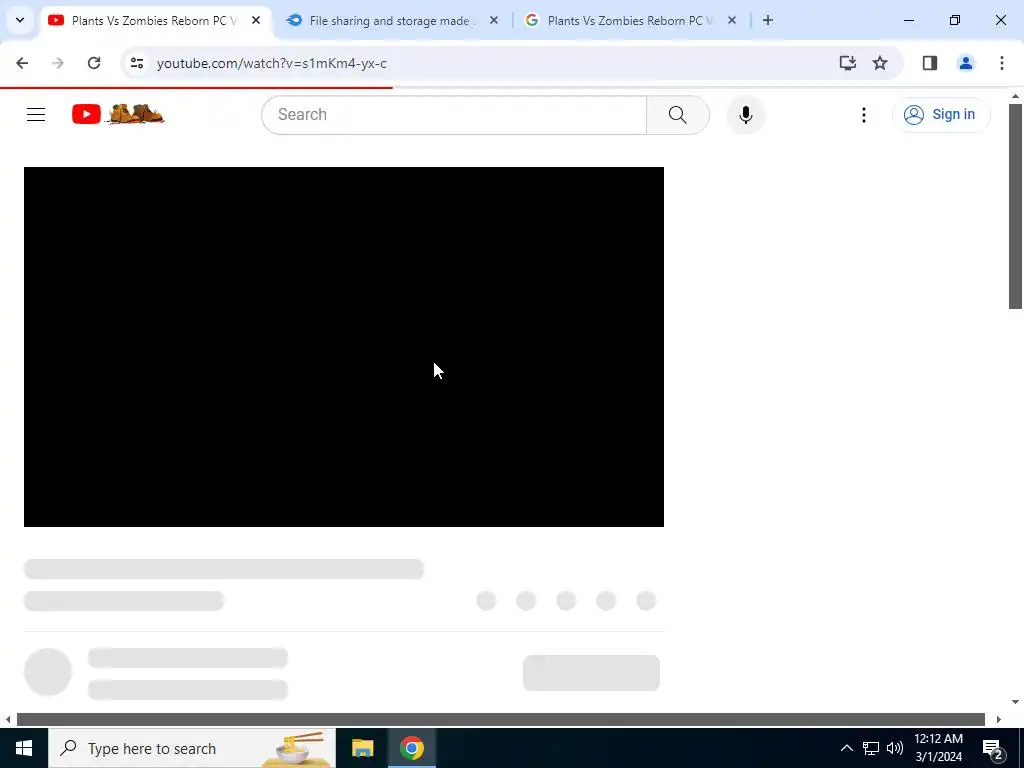The image size is (1024, 768).
Task: Close the YouTube Plants Vs Zombies tab
Action: (x=256, y=20)
